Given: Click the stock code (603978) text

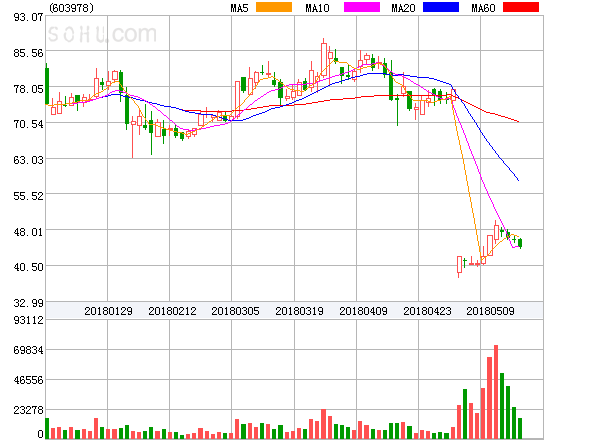Looking at the screenshot, I should coord(71,8).
